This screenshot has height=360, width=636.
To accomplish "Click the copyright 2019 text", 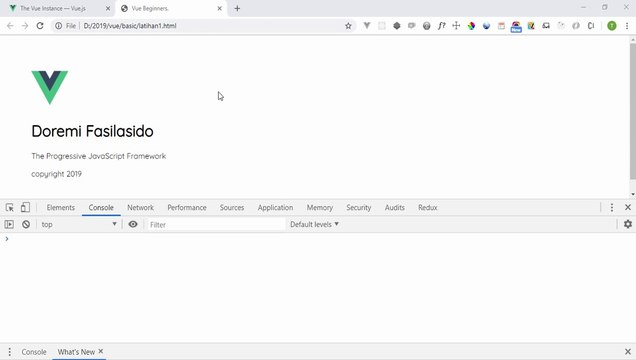I will pos(56,174).
